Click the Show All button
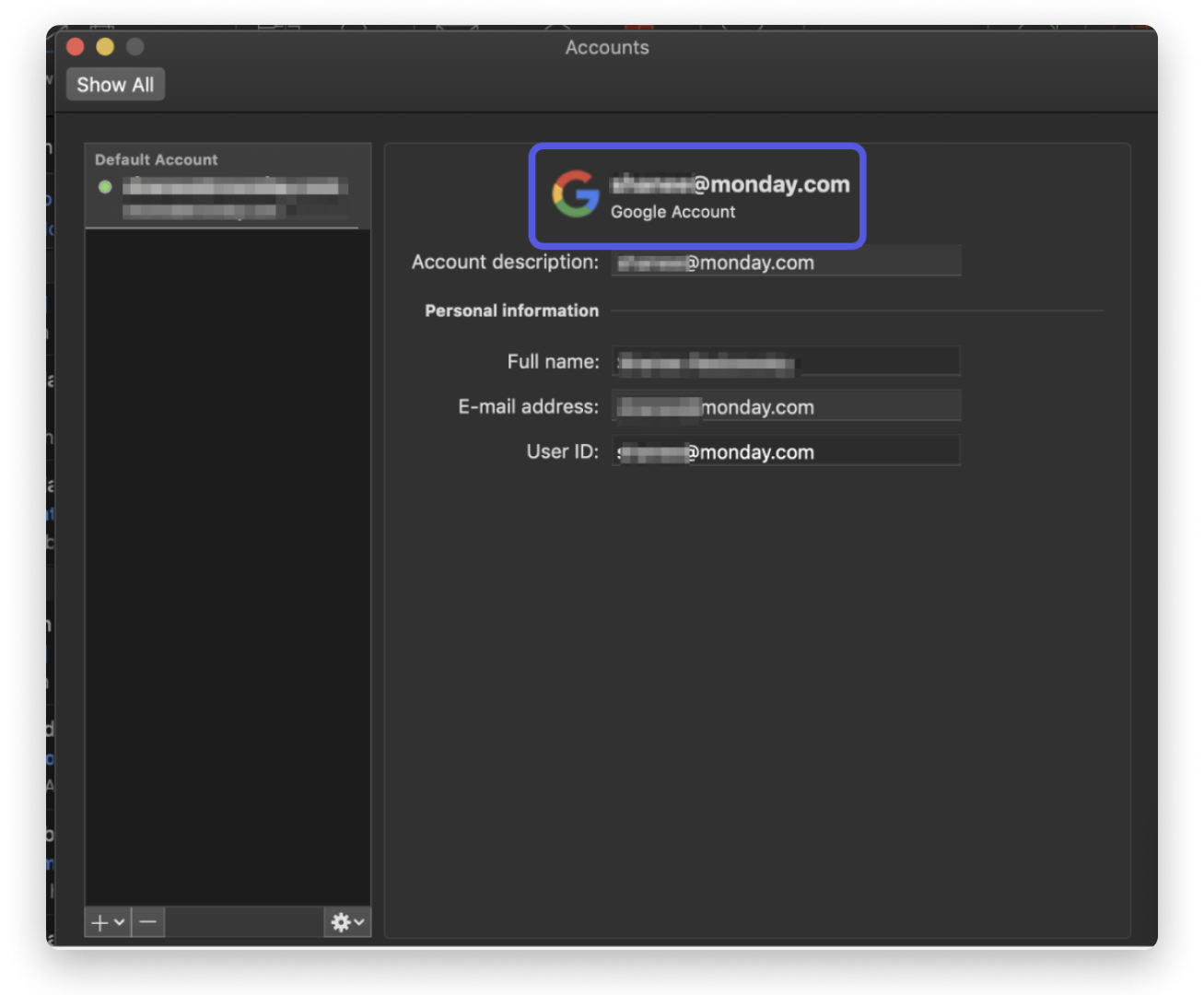The height and width of the screenshot is (995, 1204). (x=115, y=85)
